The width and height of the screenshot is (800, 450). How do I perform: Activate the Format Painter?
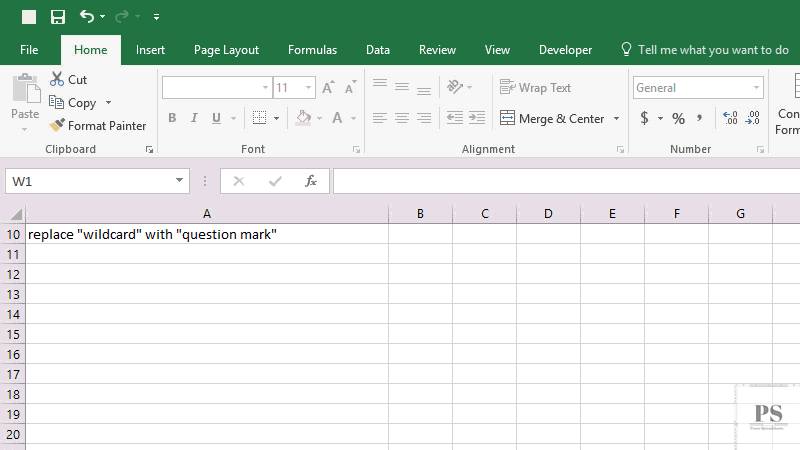click(x=98, y=126)
